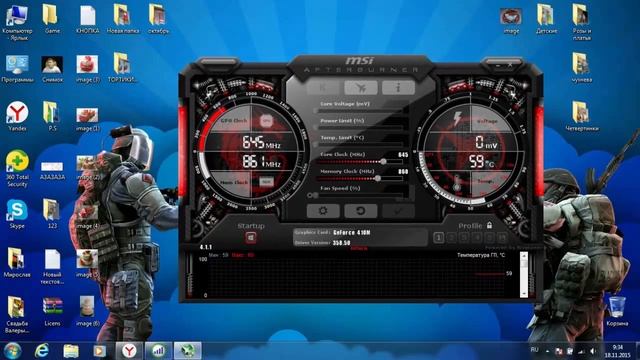The width and height of the screenshot is (640, 360).
Task: Click the scroll-down arrow of monitoring graph
Action: pyautogui.click(x=524, y=294)
